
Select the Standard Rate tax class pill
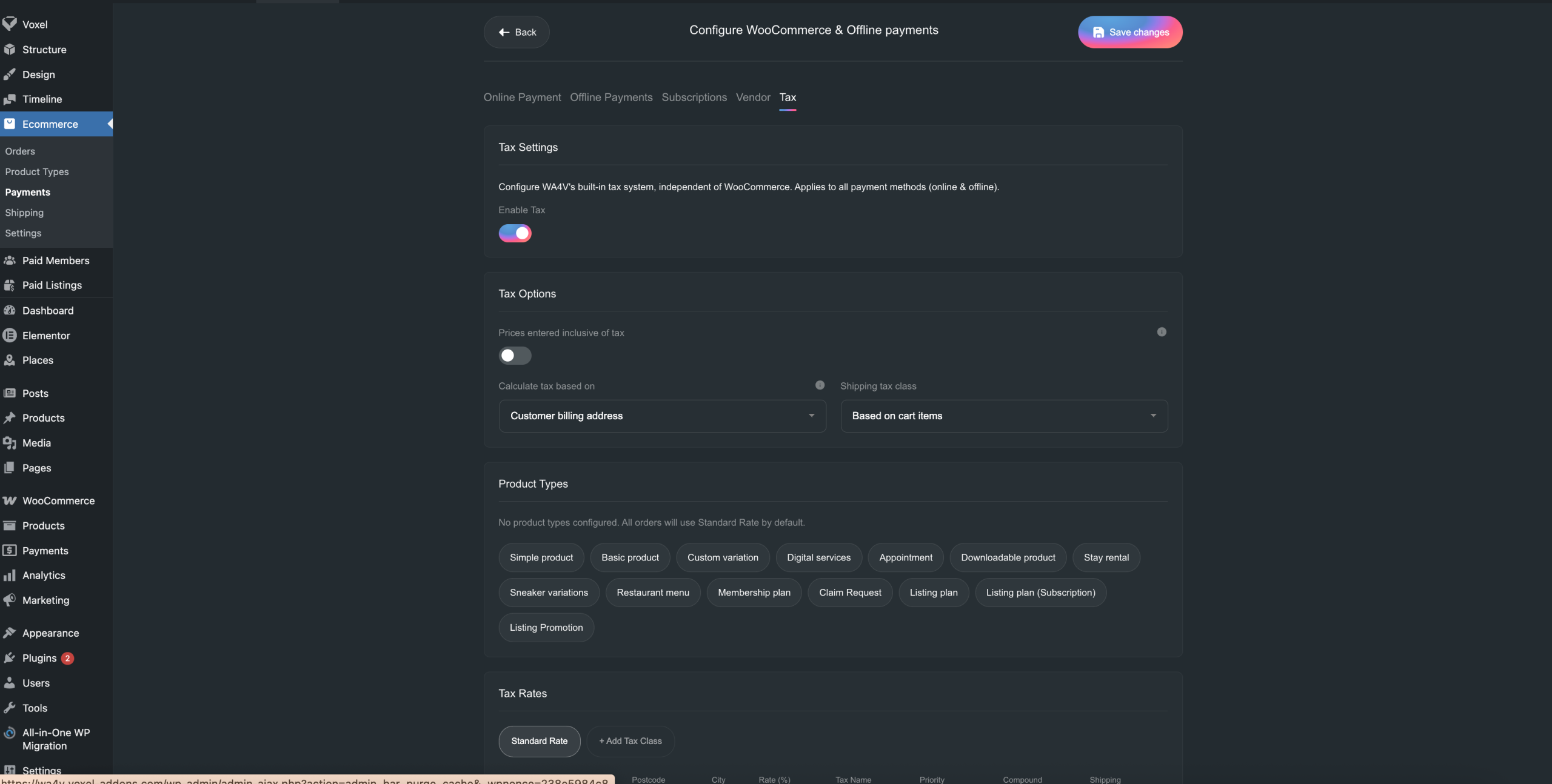click(x=539, y=741)
